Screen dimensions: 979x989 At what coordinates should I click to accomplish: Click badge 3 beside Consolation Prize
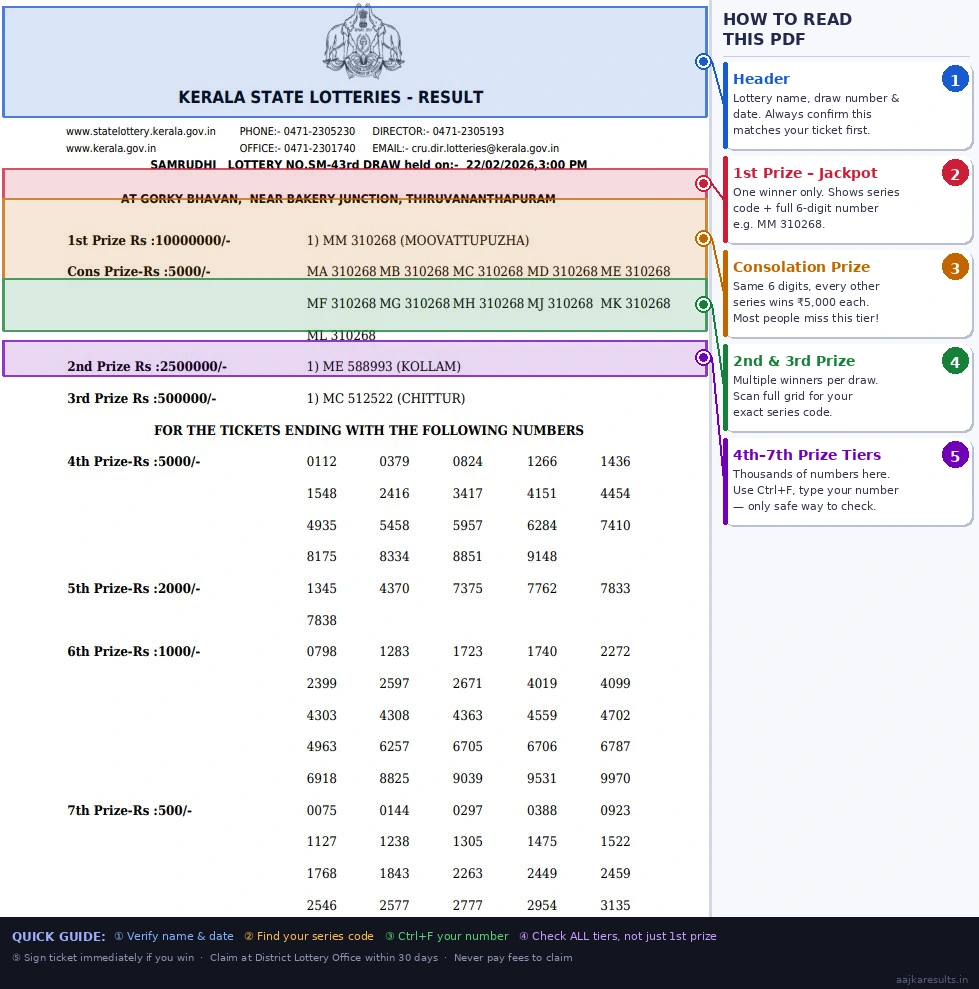[x=955, y=267]
